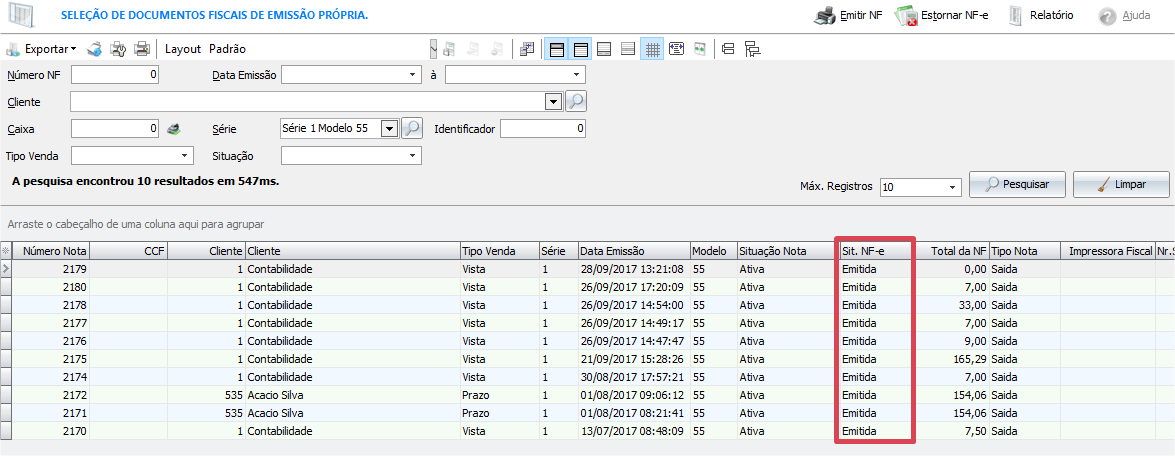Open the Data Emissão start date dropdown
The width and height of the screenshot is (1175, 456).
pyautogui.click(x=412, y=75)
